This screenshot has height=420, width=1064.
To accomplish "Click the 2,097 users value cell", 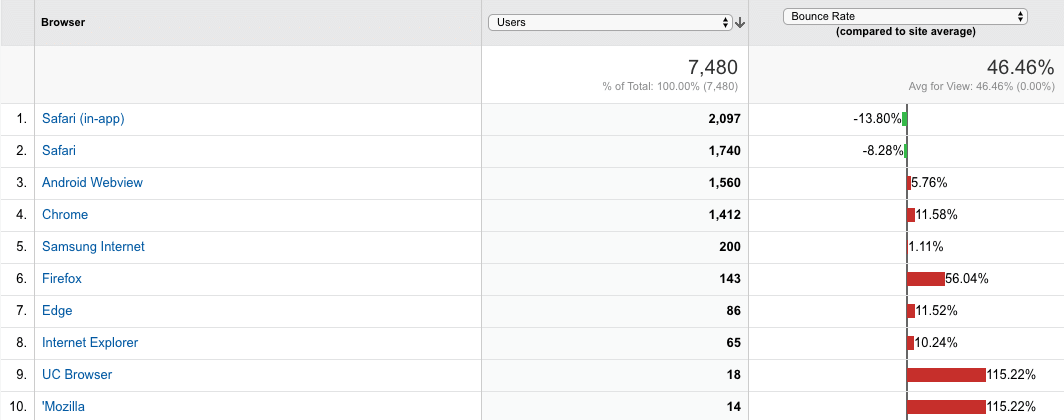I will [x=723, y=119].
